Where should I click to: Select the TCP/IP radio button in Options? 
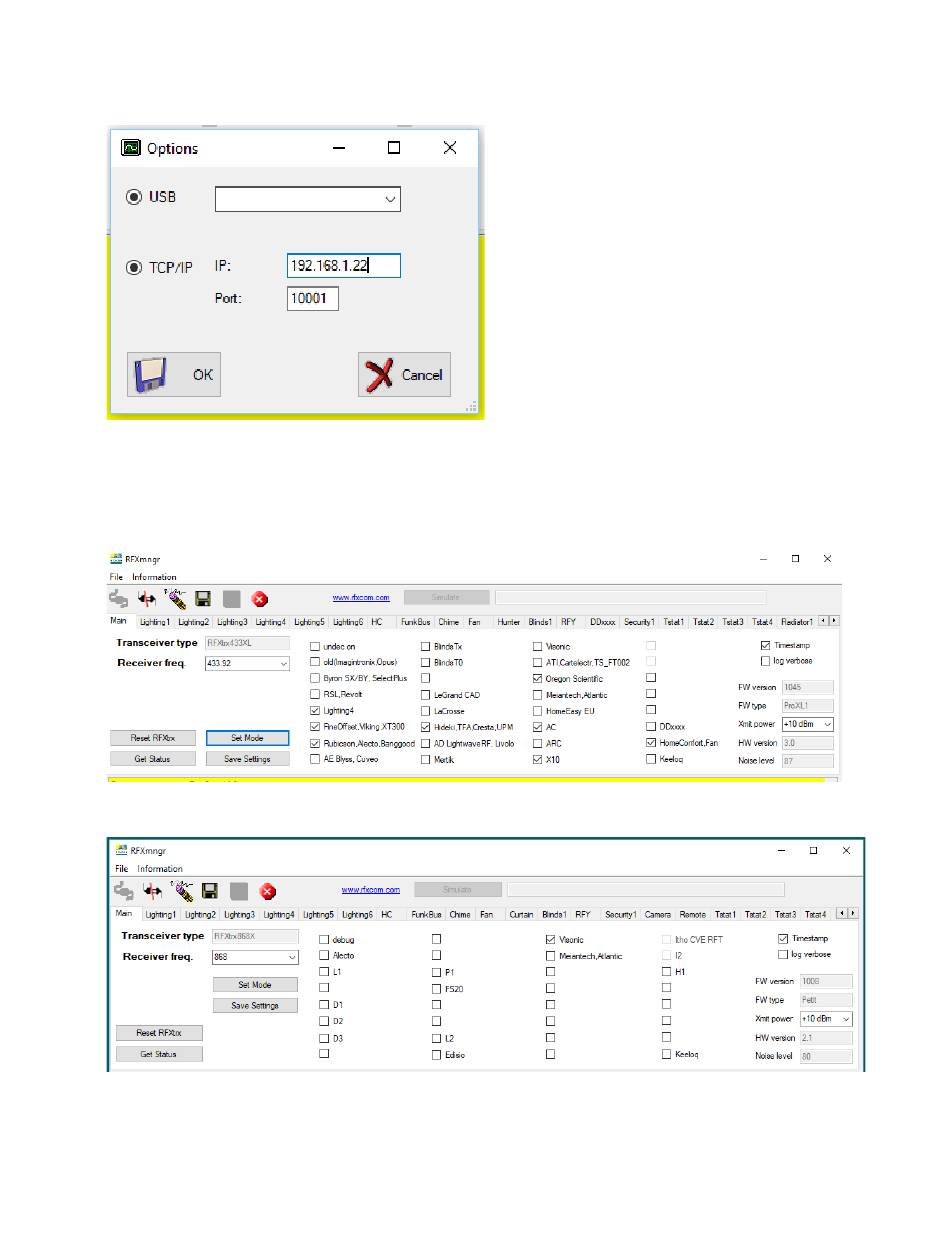(x=134, y=268)
